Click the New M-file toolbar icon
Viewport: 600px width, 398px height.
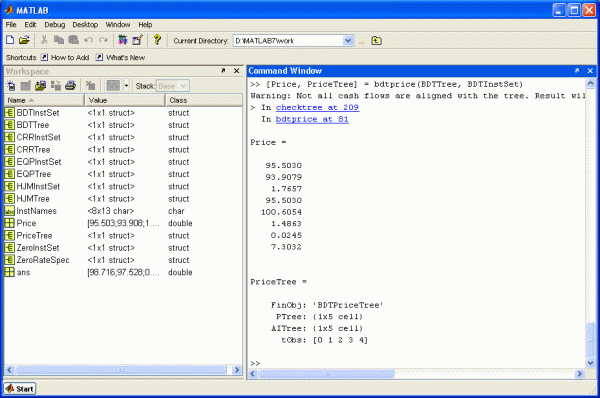click(x=10, y=40)
